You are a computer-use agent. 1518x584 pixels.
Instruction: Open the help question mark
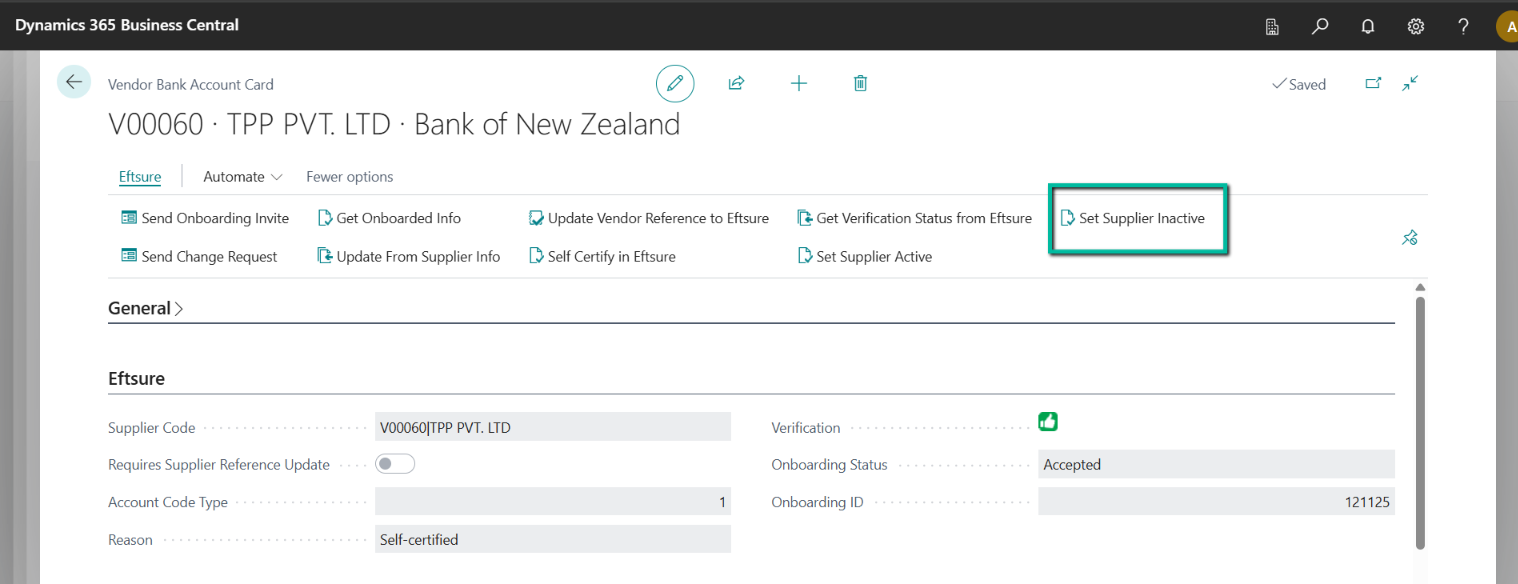1463,27
